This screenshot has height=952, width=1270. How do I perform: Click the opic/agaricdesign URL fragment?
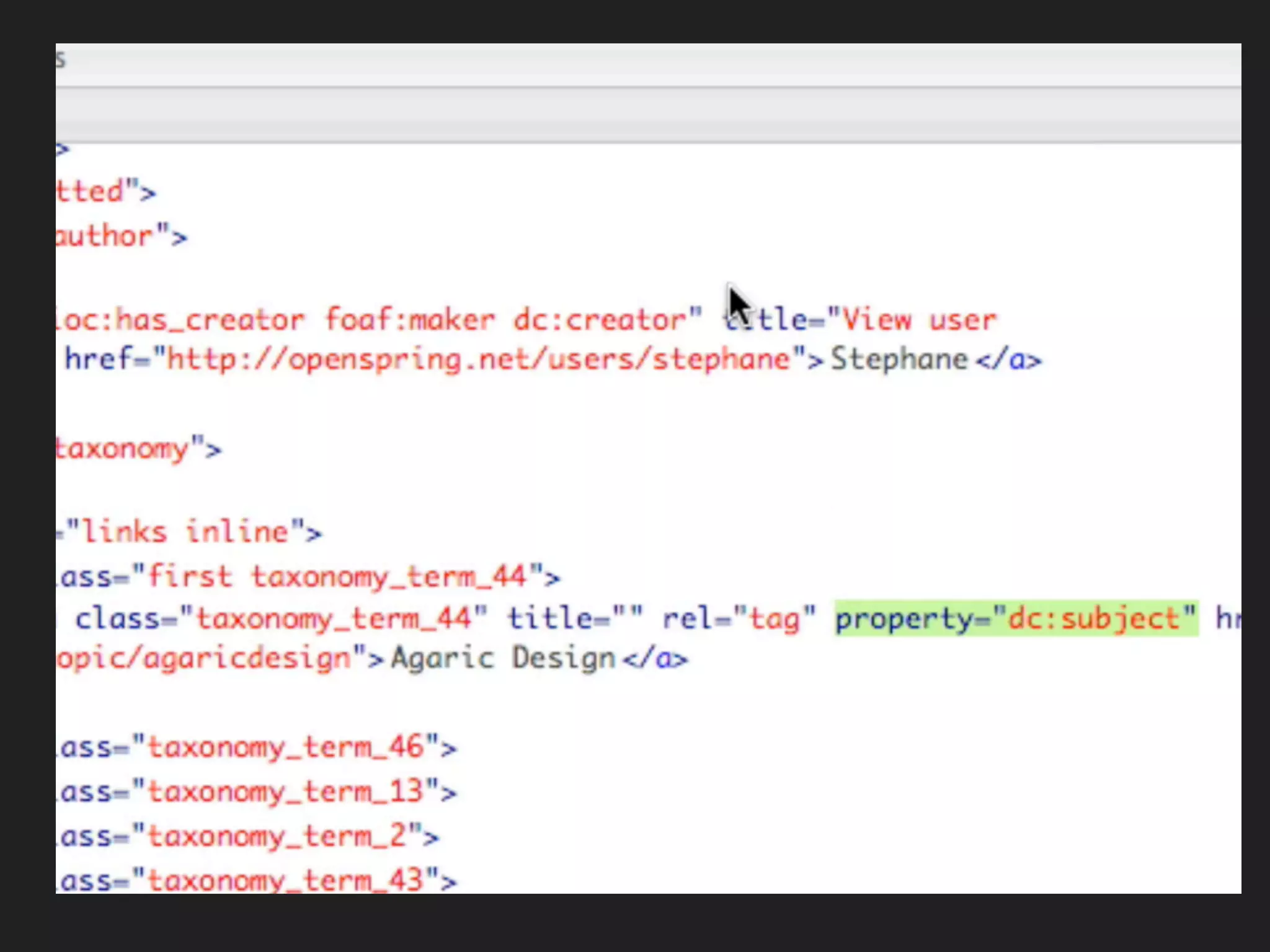pyautogui.click(x=205, y=658)
